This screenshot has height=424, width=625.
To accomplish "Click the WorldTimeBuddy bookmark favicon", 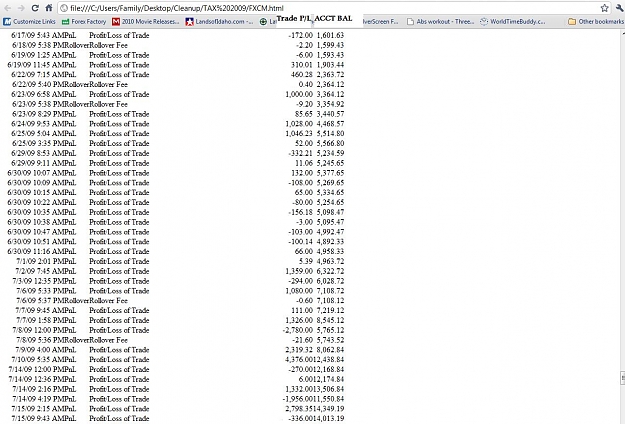I will tap(483, 22).
